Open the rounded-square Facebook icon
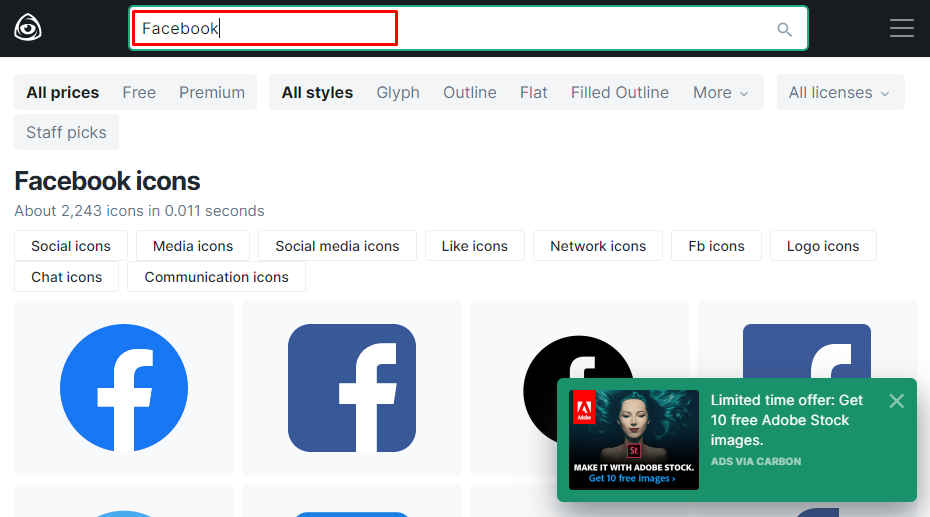This screenshot has width=930, height=517. point(352,388)
